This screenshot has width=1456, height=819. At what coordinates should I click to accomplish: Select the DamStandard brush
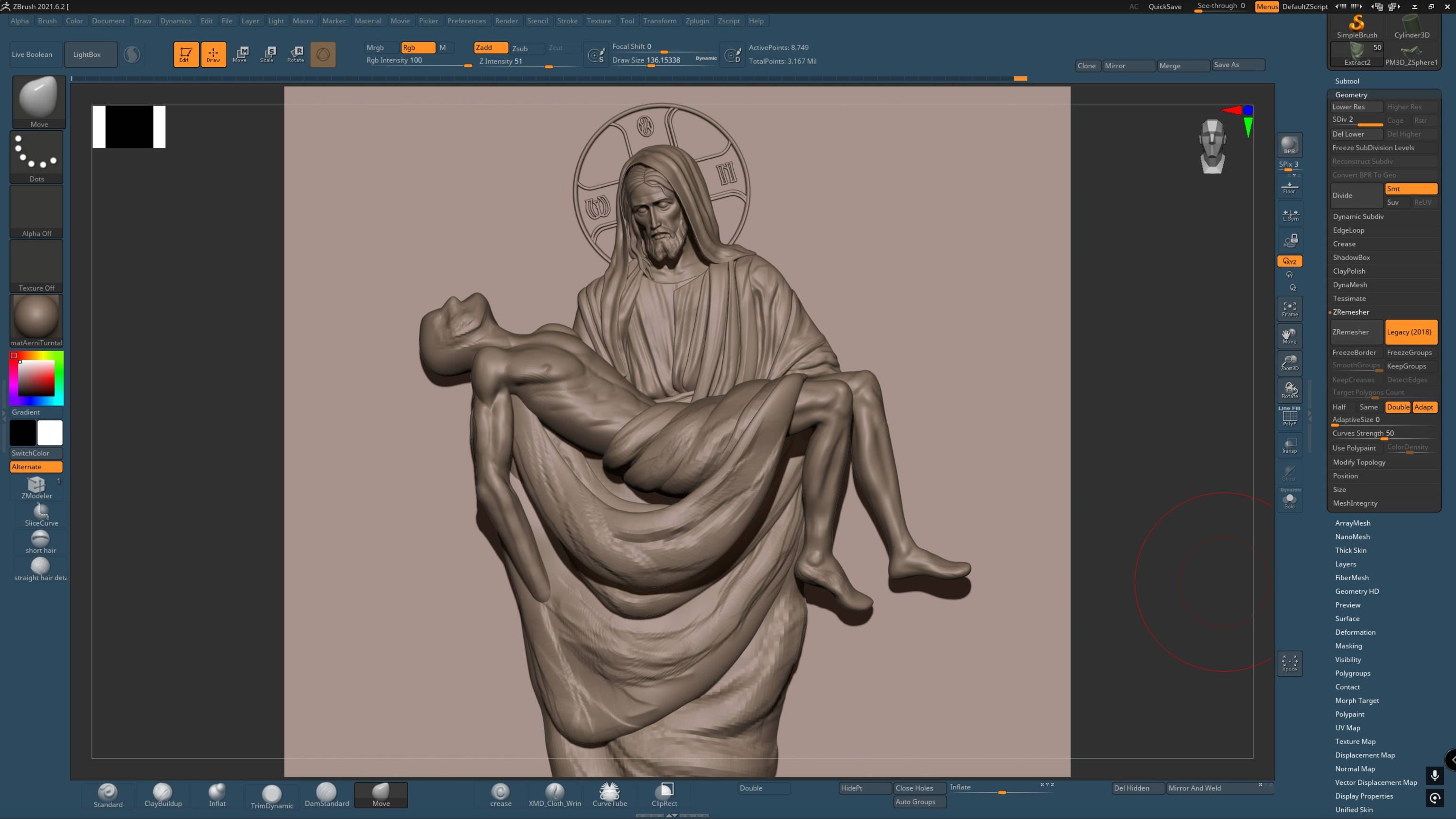(327, 795)
